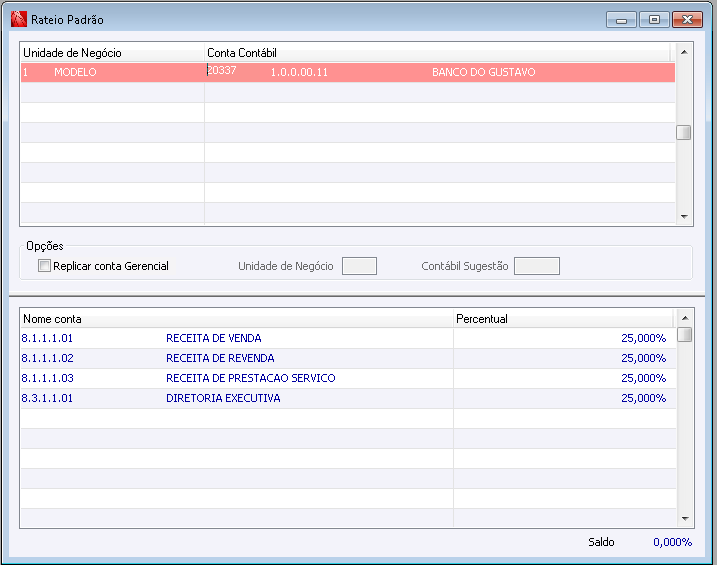Viewport: 717px width, 565px height.
Task: Click the Rateio Padrão application icon
Action: pos(19,19)
